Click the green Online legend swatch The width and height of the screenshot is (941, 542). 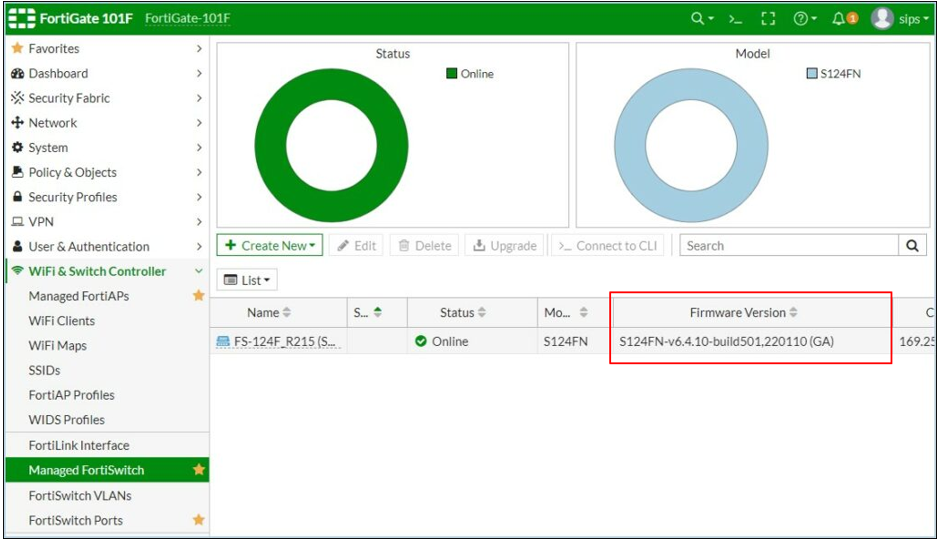tap(451, 73)
